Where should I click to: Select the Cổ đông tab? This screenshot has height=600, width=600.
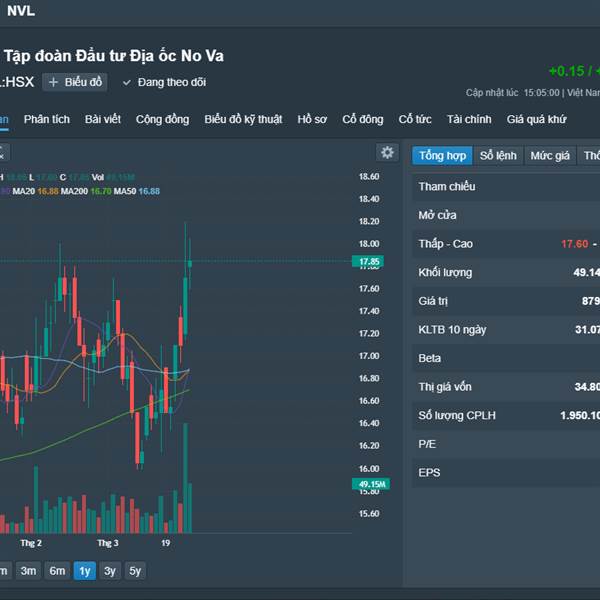click(x=362, y=119)
